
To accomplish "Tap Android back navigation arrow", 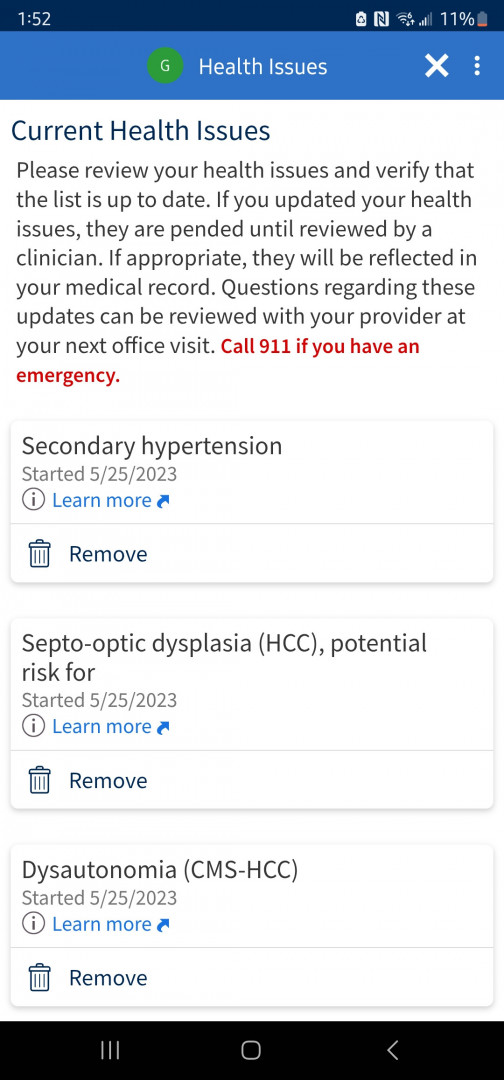I will coord(392,1050).
